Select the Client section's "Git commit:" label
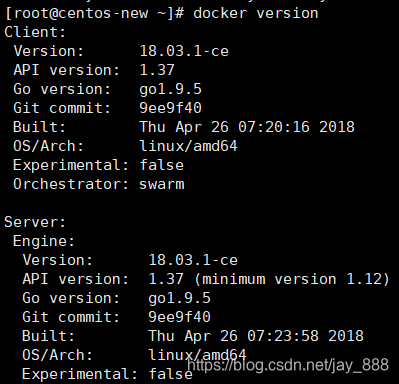Image resolution: width=399 pixels, height=384 pixels. pos(62,108)
